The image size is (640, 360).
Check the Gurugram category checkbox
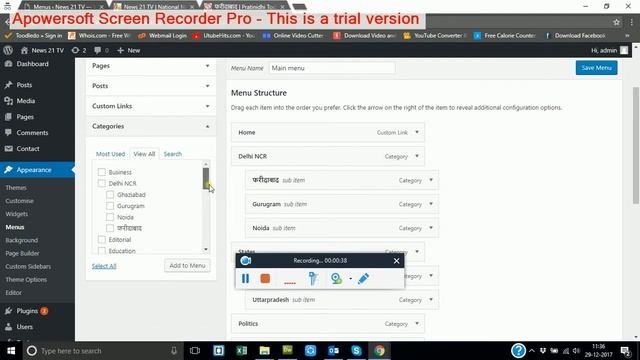110,206
